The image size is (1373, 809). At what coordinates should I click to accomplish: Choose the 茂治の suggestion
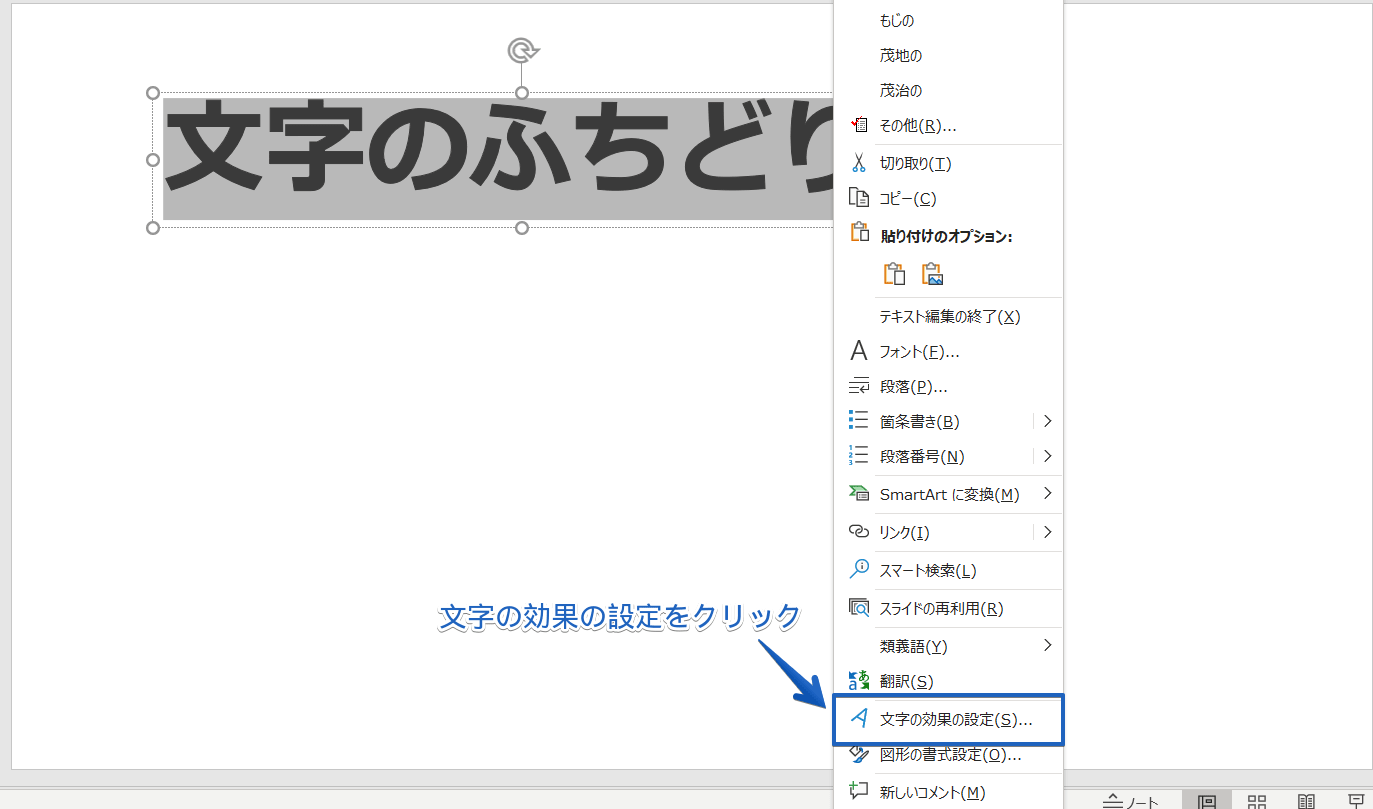[x=900, y=90]
